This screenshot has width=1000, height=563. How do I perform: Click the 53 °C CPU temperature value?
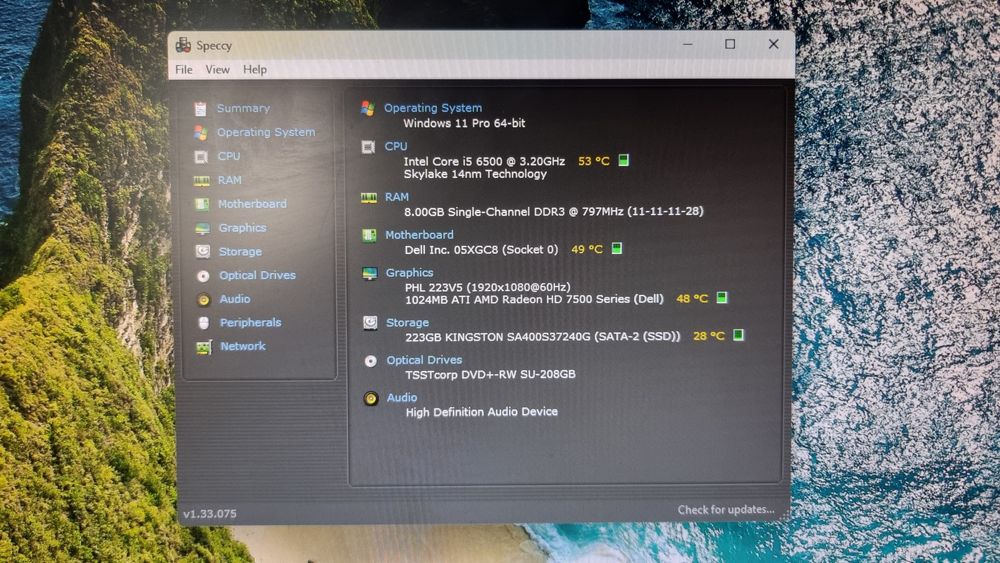[594, 161]
